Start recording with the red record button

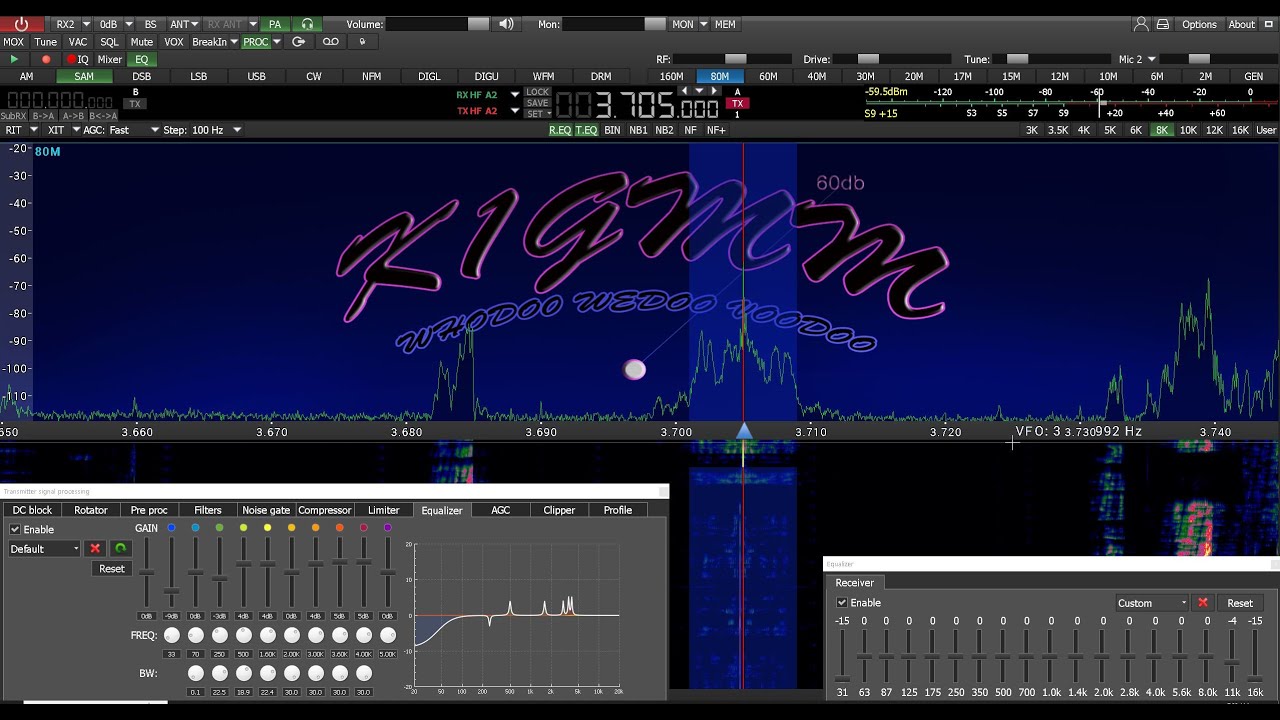coord(46,59)
